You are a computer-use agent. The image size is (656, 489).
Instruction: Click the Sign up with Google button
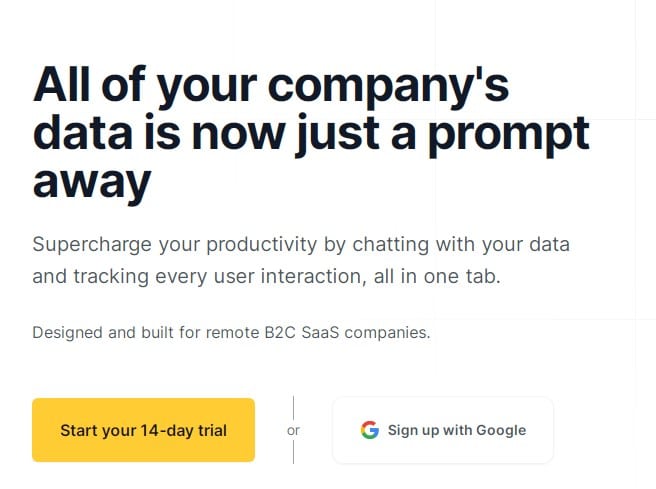coord(443,430)
